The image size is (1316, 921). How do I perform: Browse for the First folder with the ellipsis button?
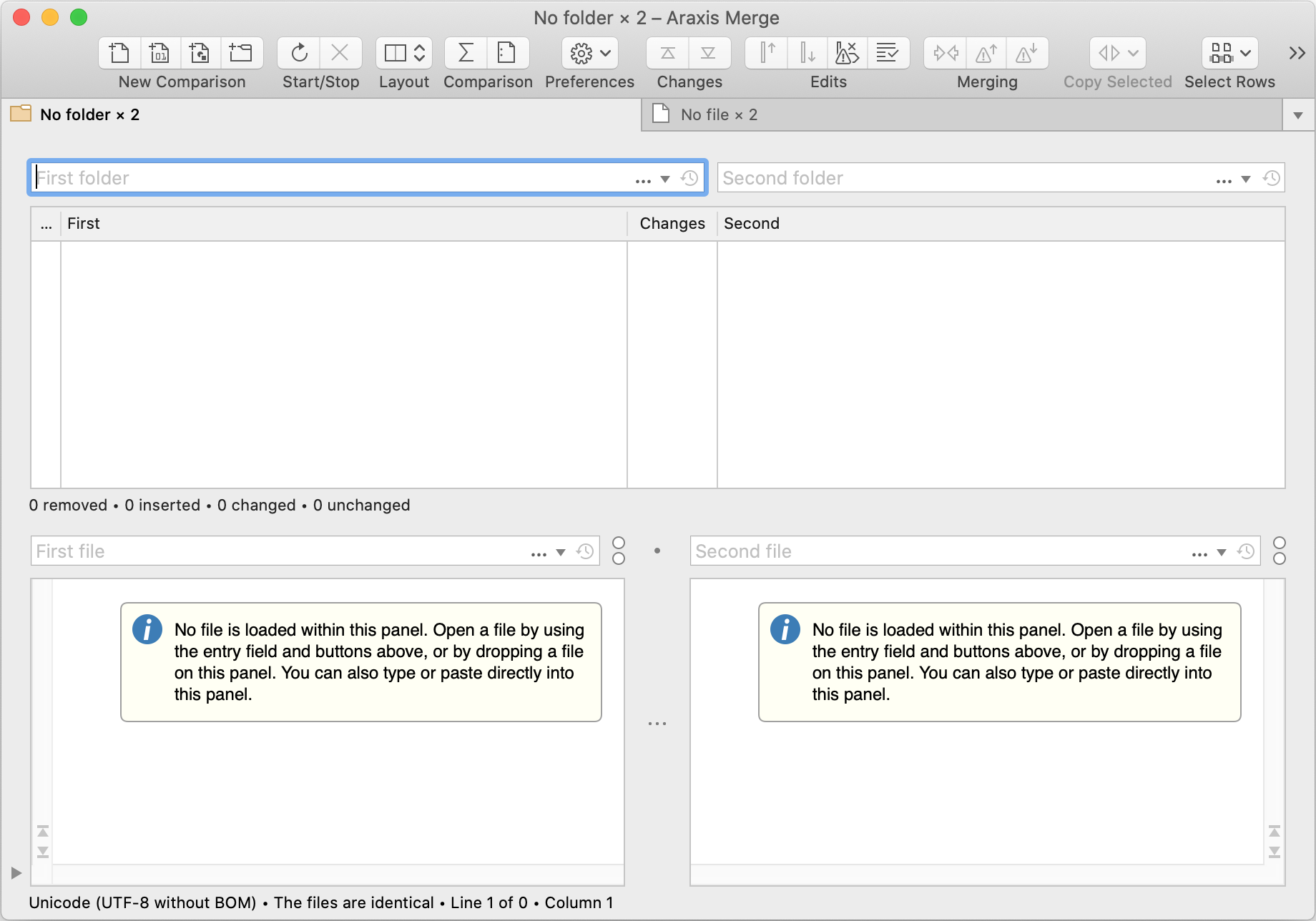pyautogui.click(x=643, y=179)
